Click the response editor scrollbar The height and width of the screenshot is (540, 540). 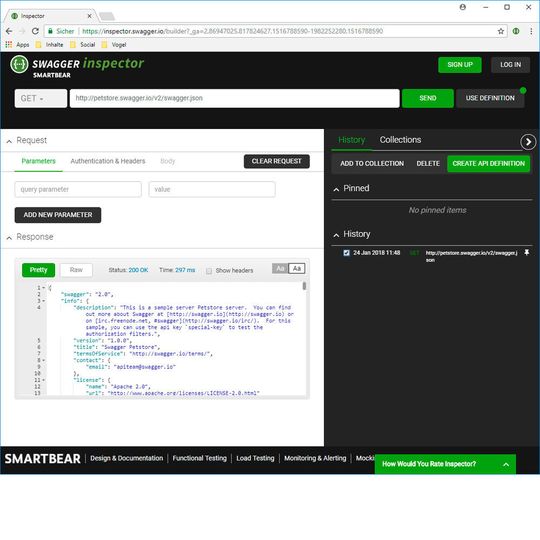point(304,286)
